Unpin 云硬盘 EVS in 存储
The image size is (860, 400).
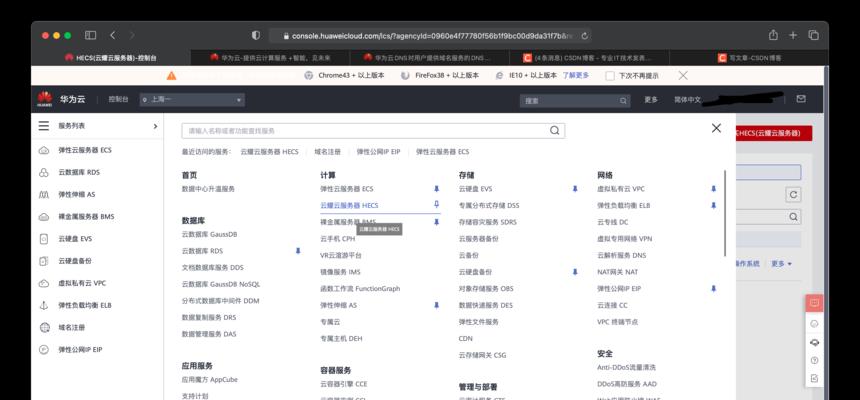(575, 189)
